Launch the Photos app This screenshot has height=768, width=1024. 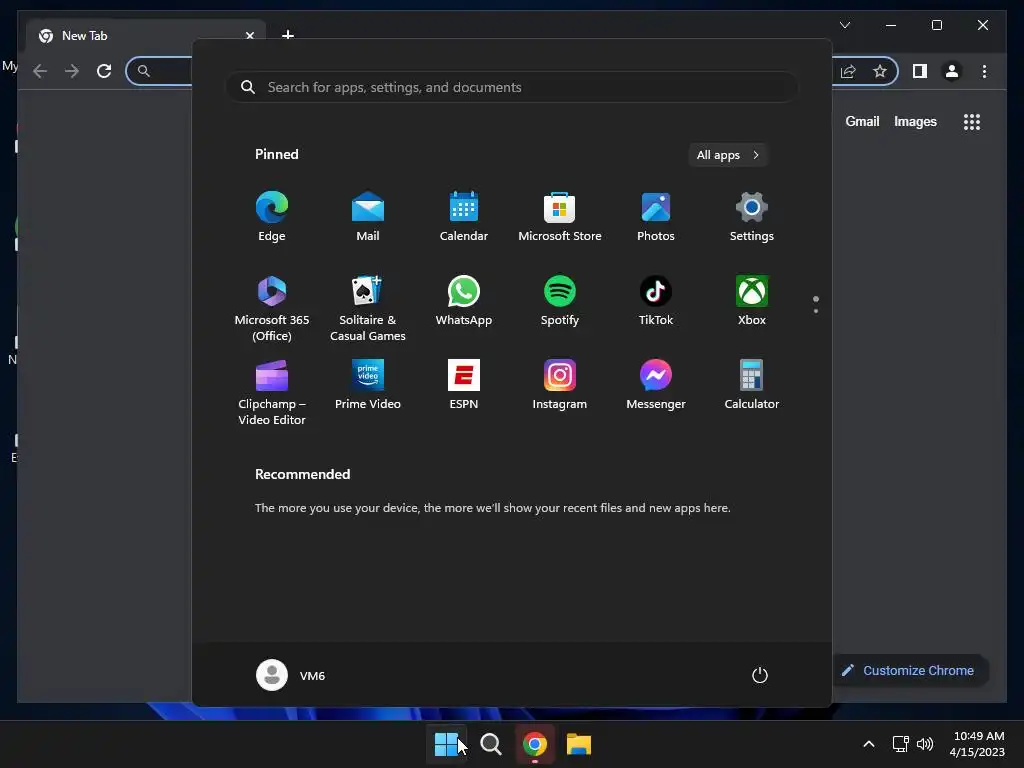point(656,216)
